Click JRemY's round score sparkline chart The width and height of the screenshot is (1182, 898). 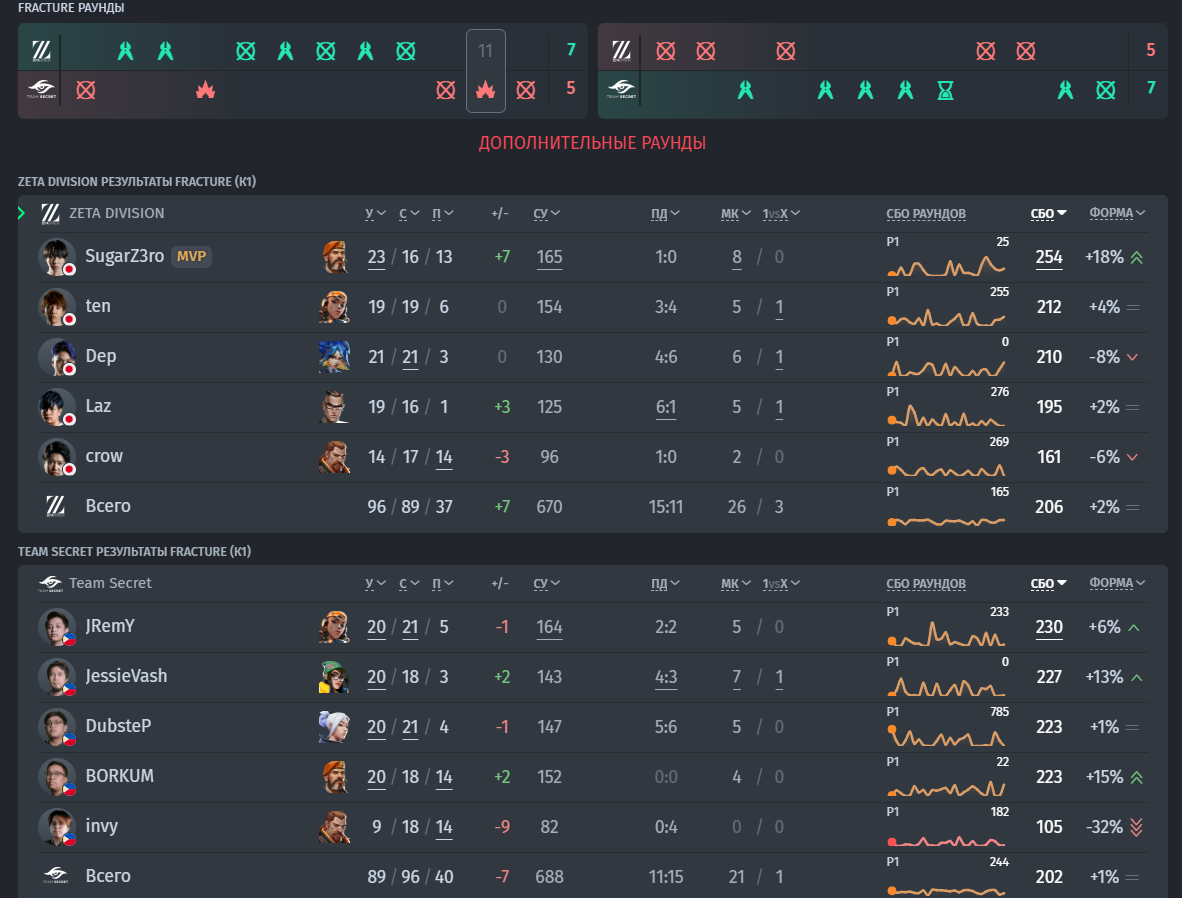click(x=947, y=633)
